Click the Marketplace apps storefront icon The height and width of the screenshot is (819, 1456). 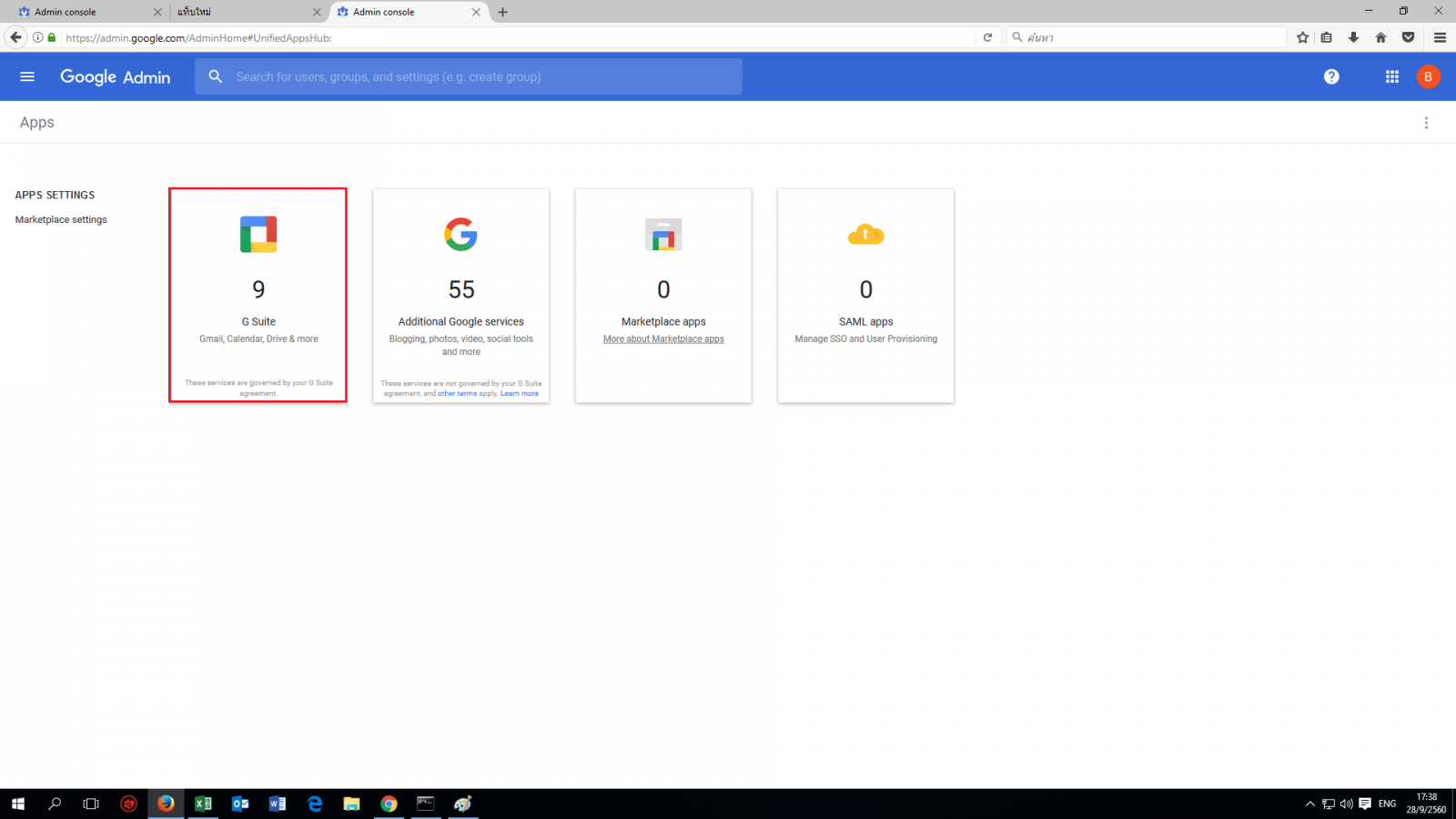[x=663, y=235]
